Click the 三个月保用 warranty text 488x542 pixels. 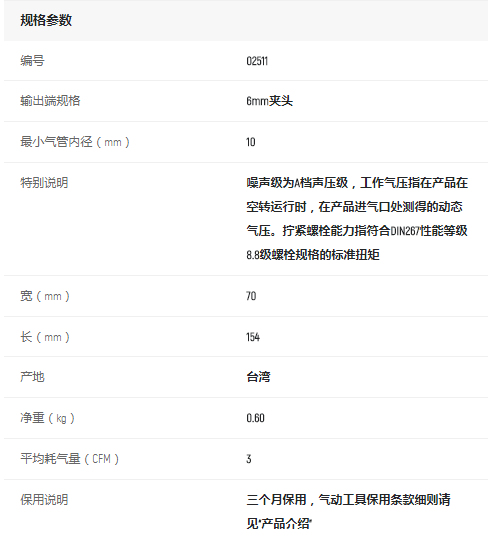276,499
